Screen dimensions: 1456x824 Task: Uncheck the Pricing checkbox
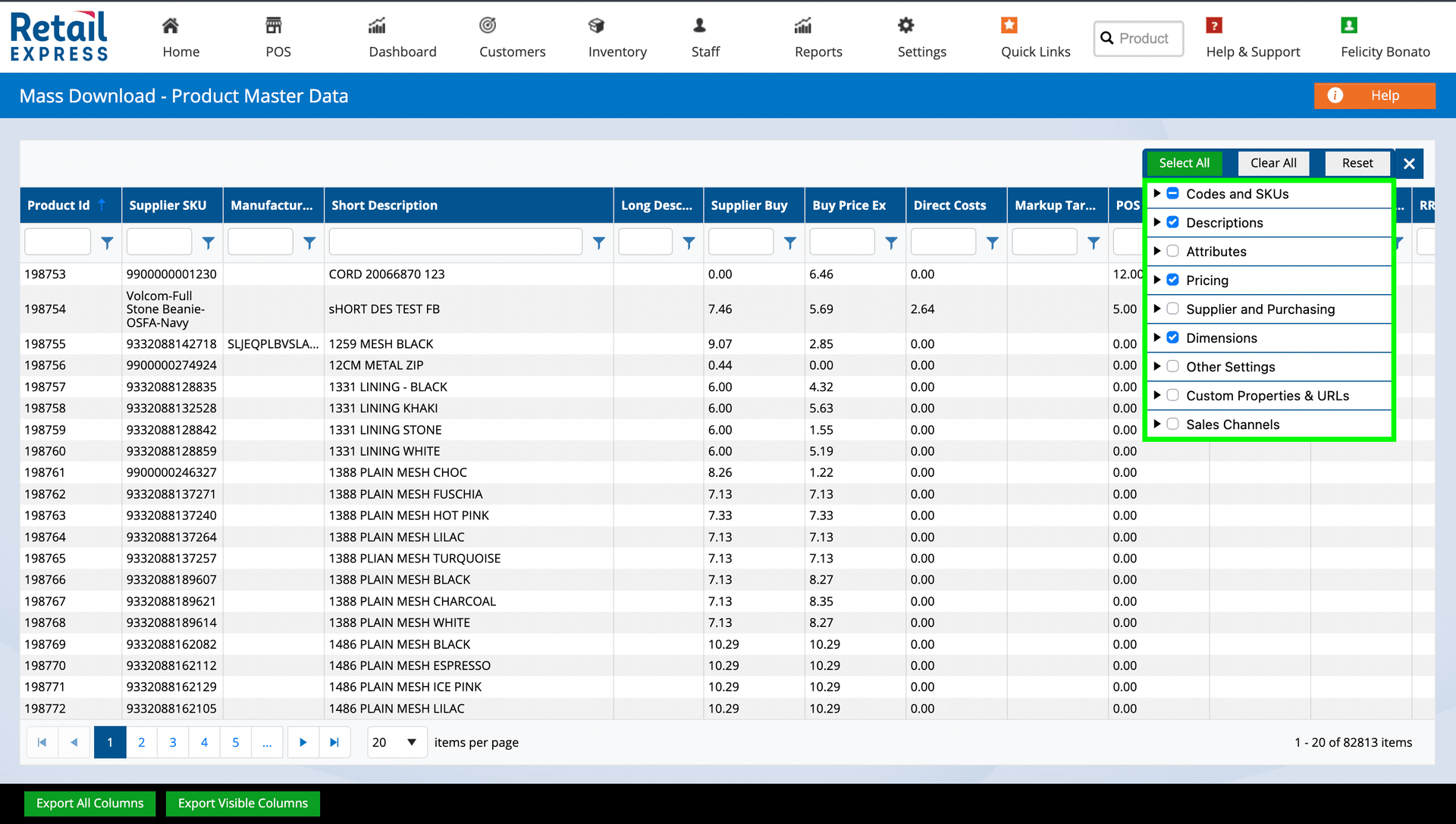(x=1172, y=280)
